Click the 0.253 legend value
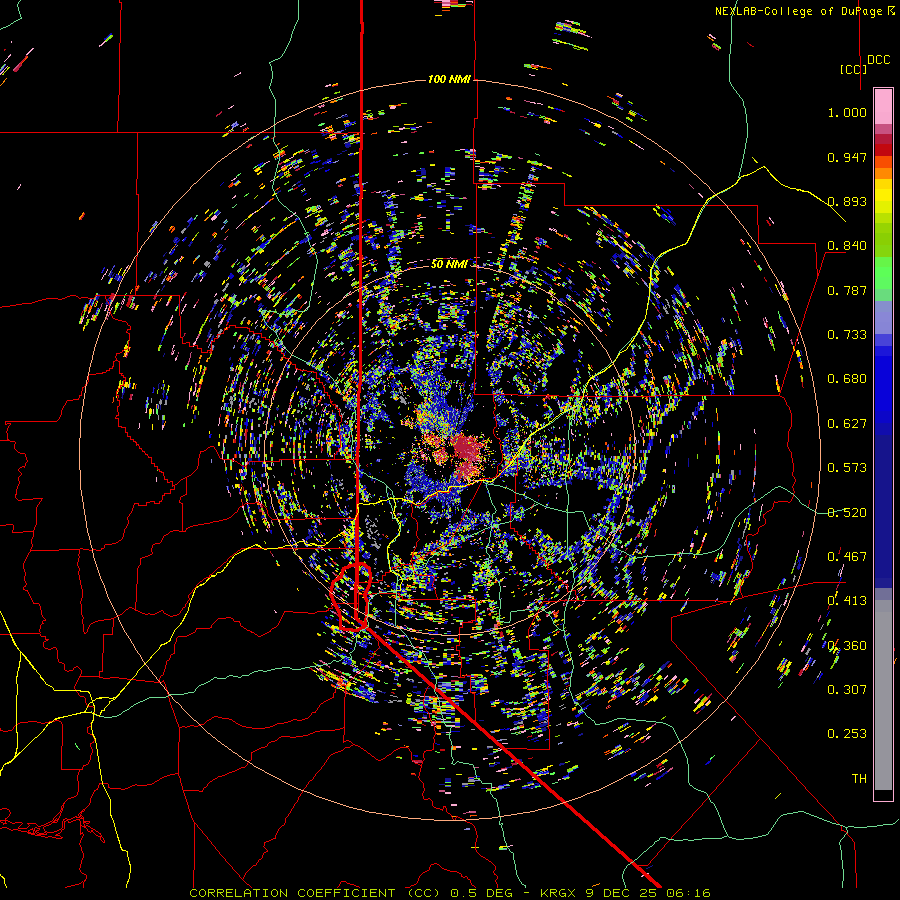This screenshot has width=900, height=900. point(847,734)
